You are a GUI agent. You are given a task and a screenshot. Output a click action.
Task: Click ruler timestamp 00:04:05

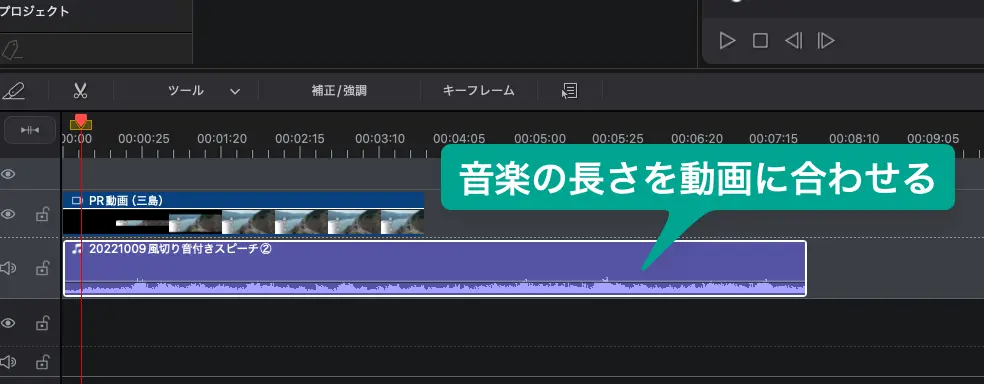pos(459,139)
